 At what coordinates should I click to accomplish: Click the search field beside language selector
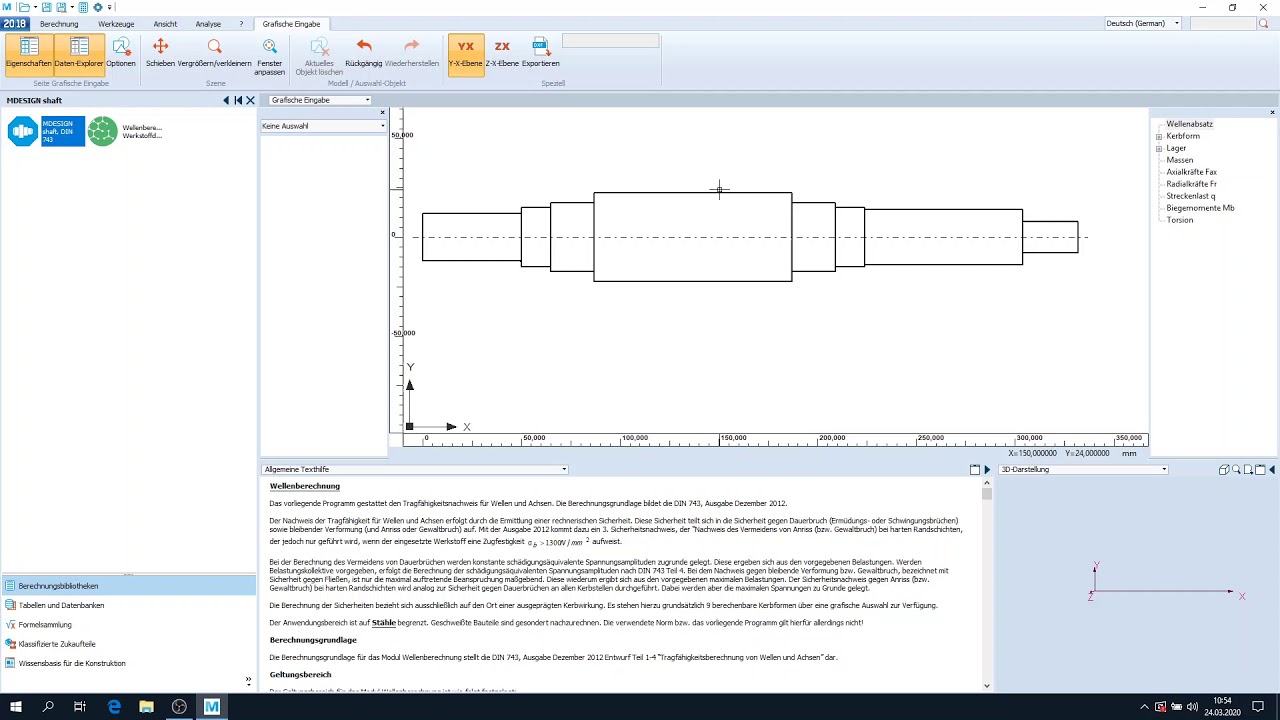coord(1222,23)
